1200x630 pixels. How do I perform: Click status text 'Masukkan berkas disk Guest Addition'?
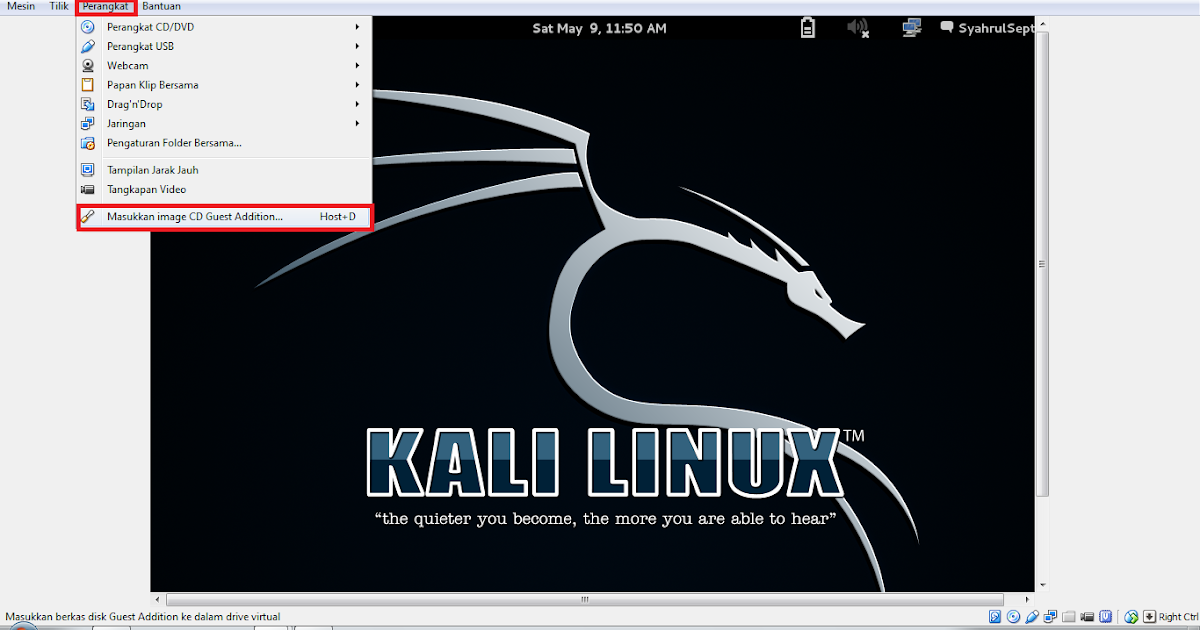point(143,617)
